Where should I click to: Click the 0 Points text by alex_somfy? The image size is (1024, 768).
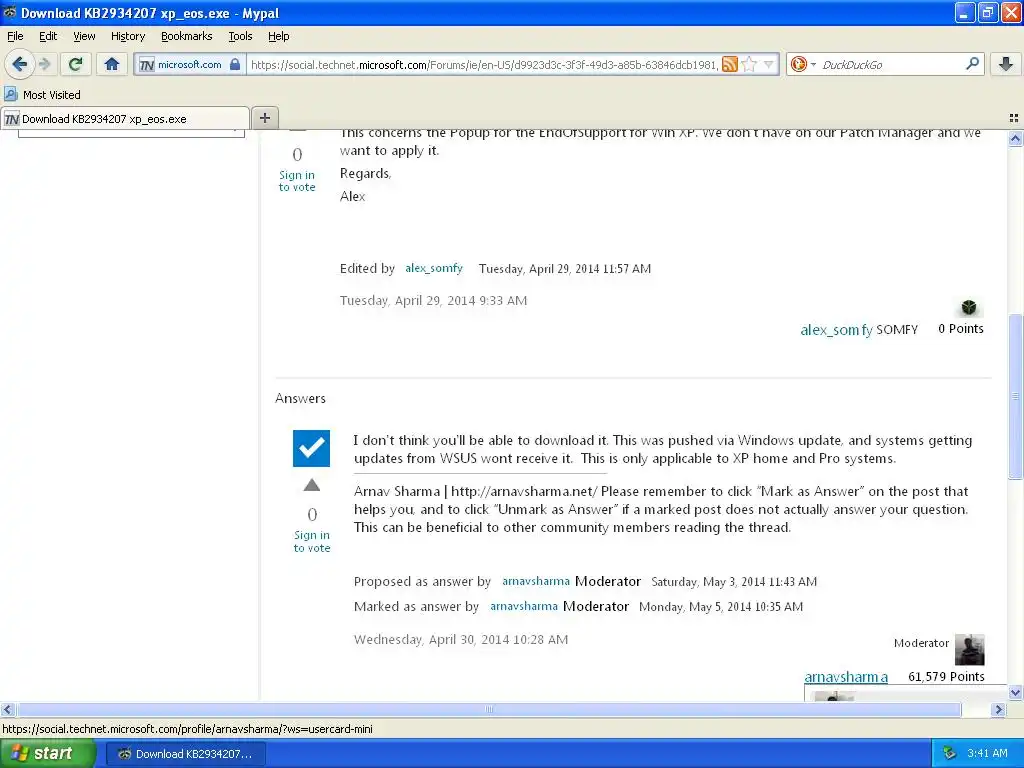961,328
